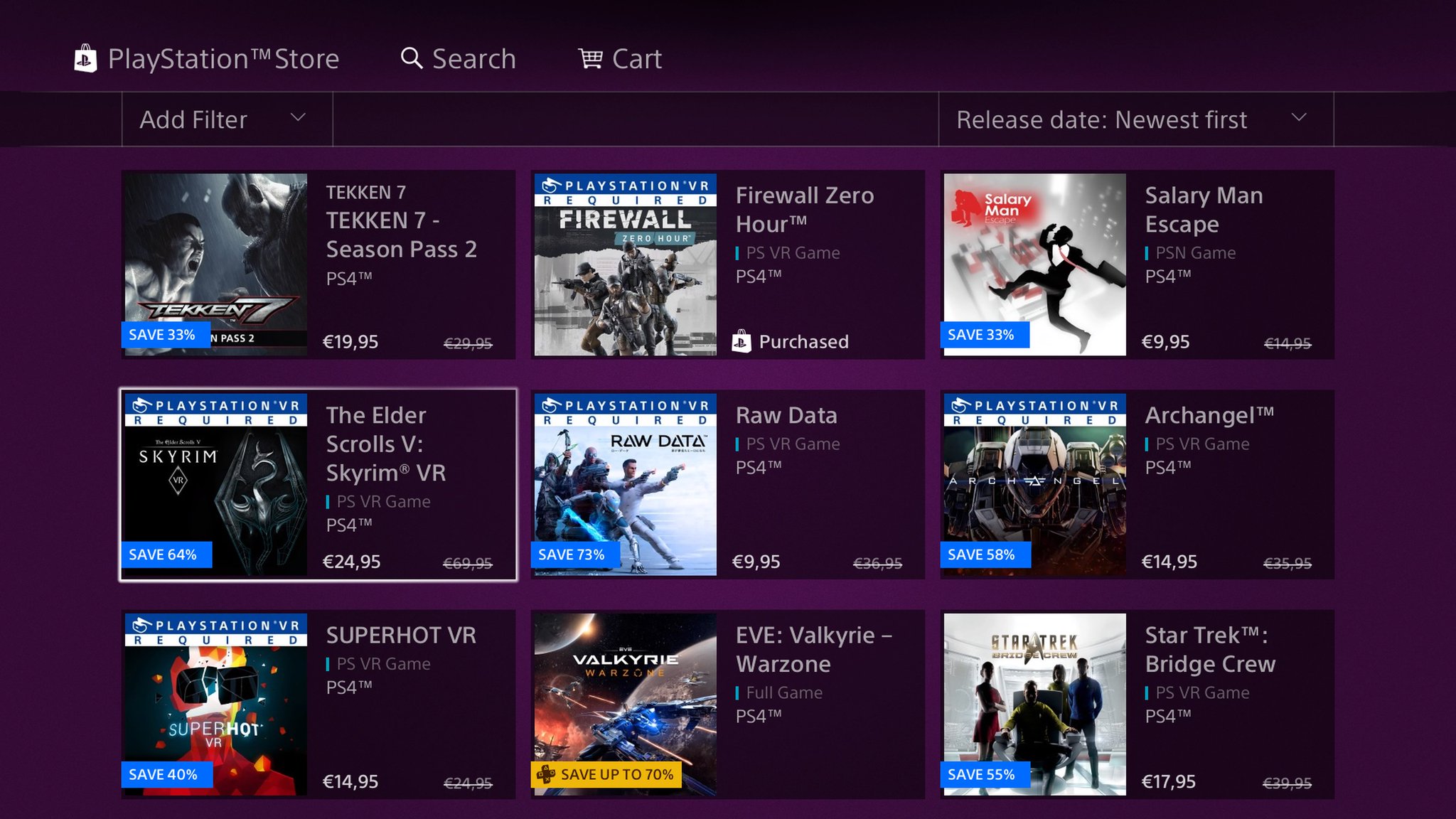Click PlayStation VR Required banner on Firewall

coord(626,191)
